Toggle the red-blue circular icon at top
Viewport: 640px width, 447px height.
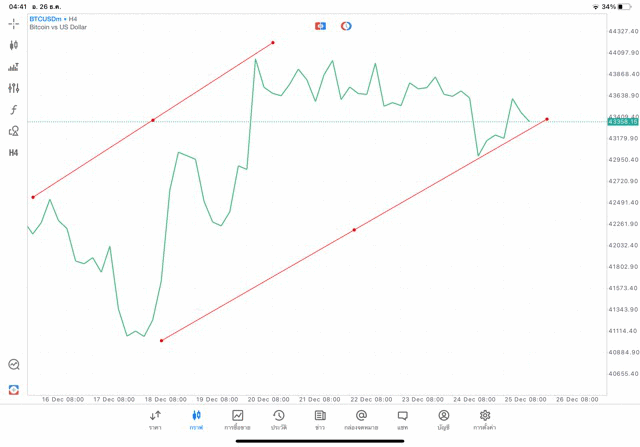tap(346, 26)
